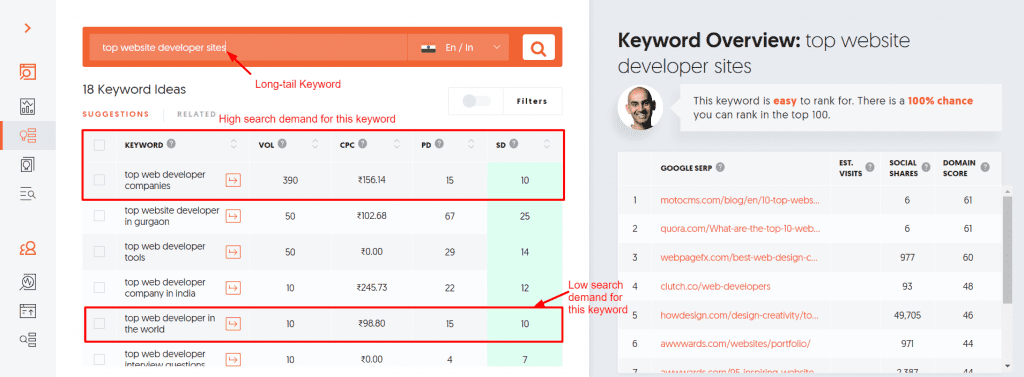Click the arrow icon beside top web developer tools

(233, 252)
